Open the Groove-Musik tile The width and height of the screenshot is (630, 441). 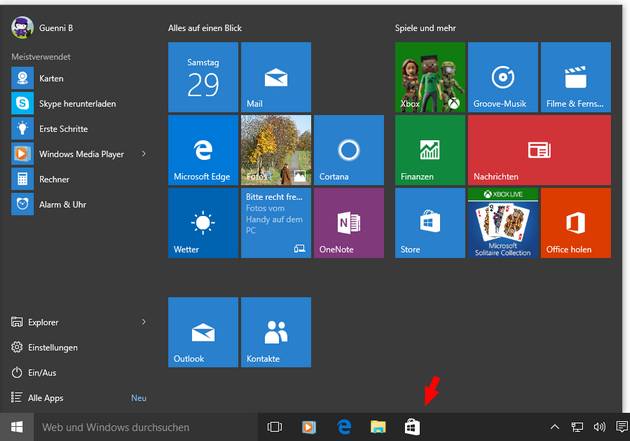[503, 77]
